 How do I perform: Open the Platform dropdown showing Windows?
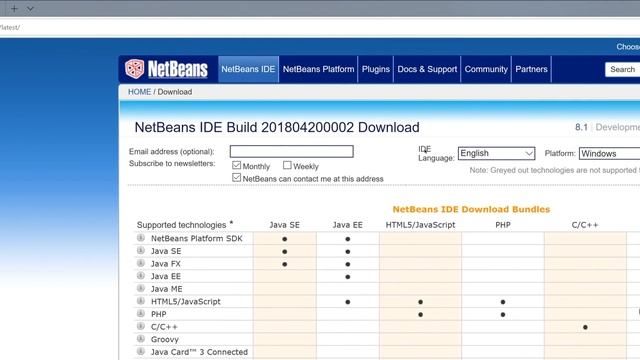pos(609,153)
